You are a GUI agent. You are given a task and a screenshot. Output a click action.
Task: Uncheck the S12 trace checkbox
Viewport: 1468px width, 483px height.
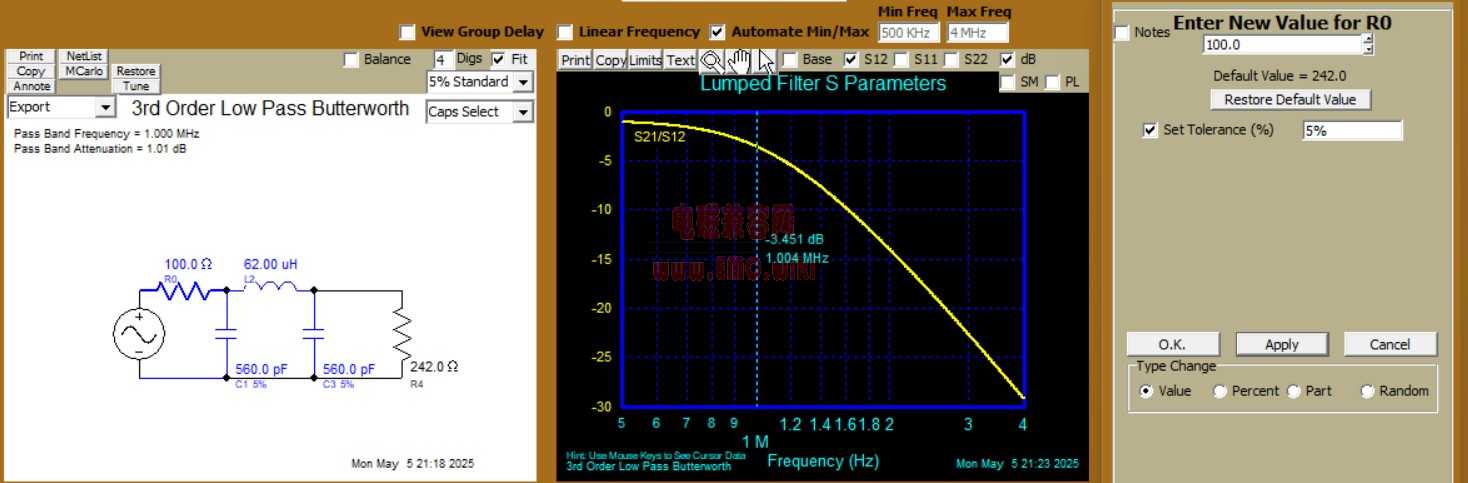pyautogui.click(x=851, y=60)
